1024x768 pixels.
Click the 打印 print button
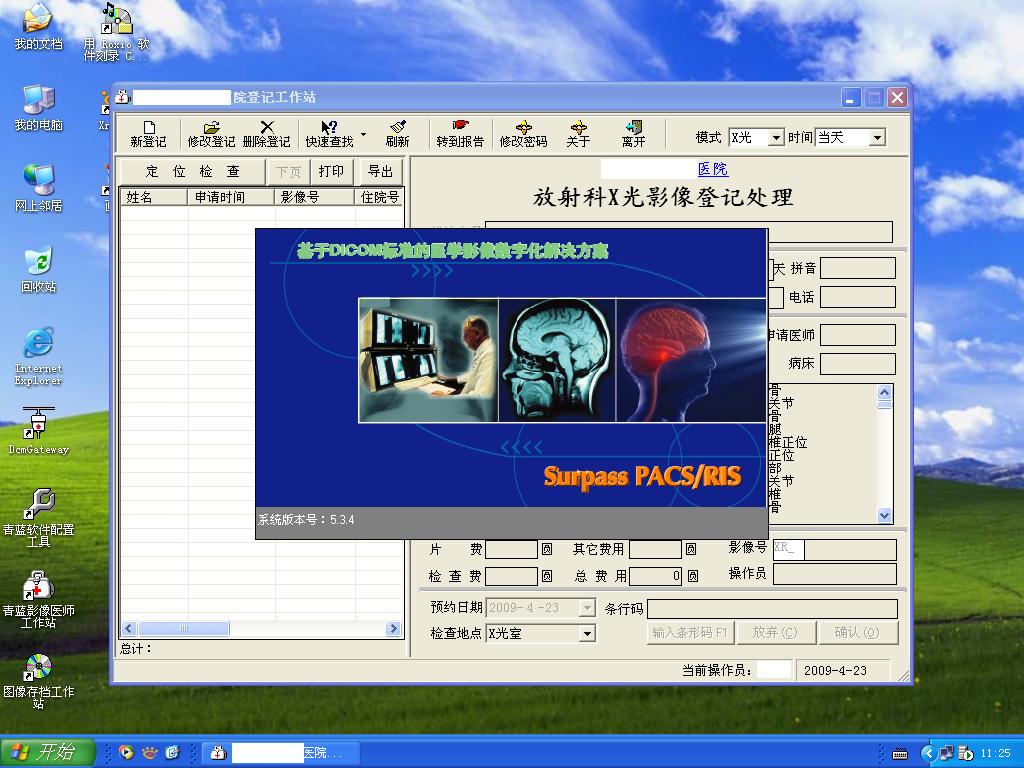(331, 172)
